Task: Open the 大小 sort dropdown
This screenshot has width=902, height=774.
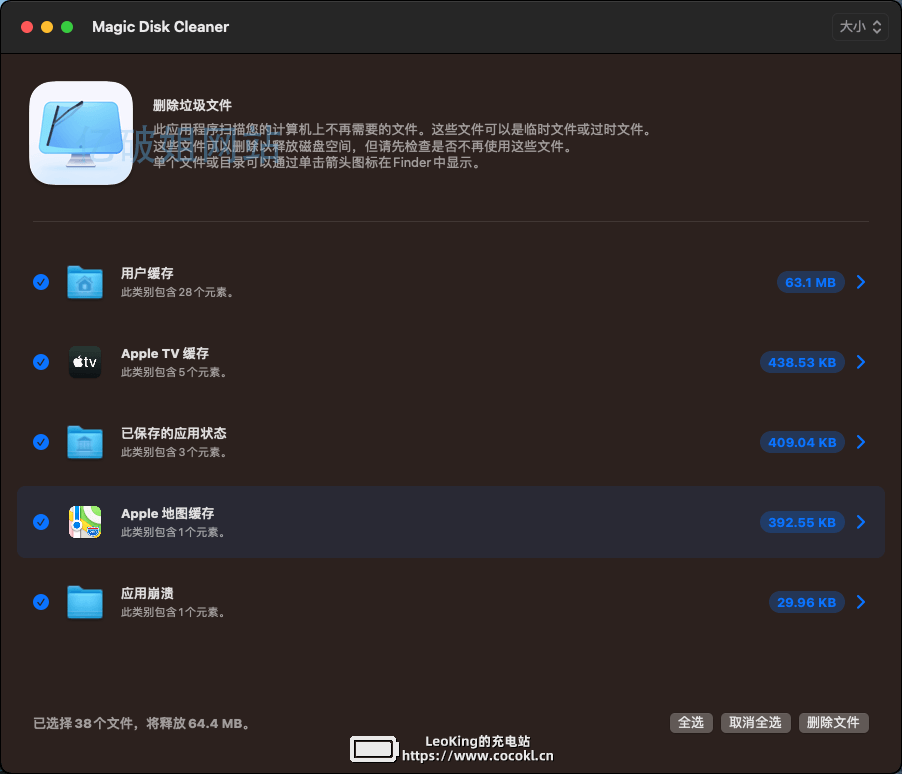Action: [x=860, y=27]
